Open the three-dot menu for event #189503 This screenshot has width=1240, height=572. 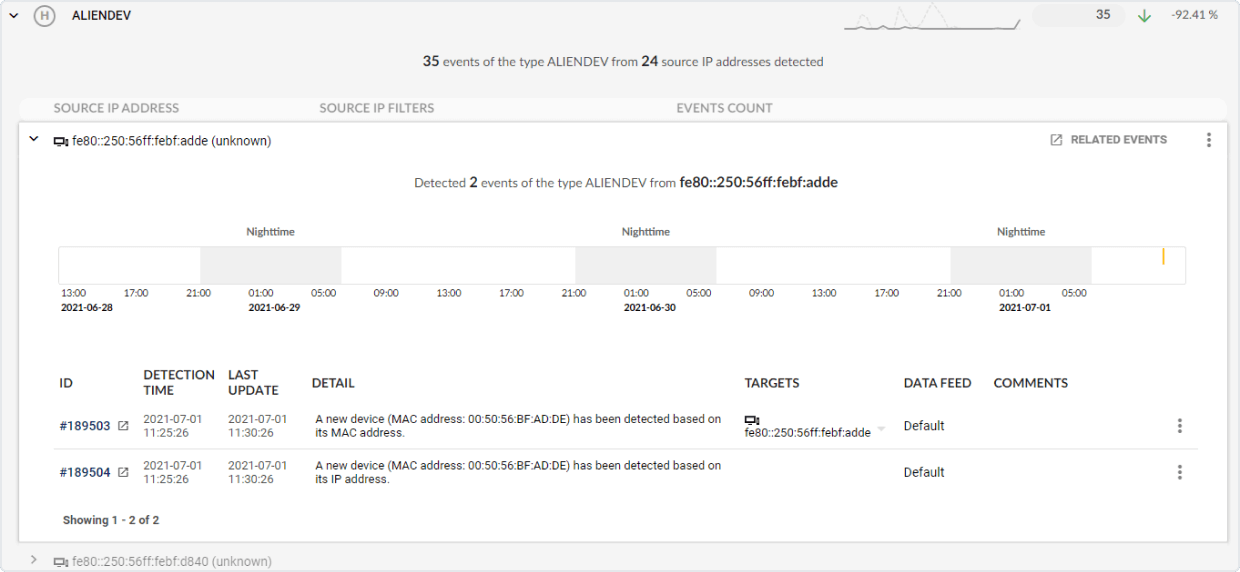[1180, 426]
